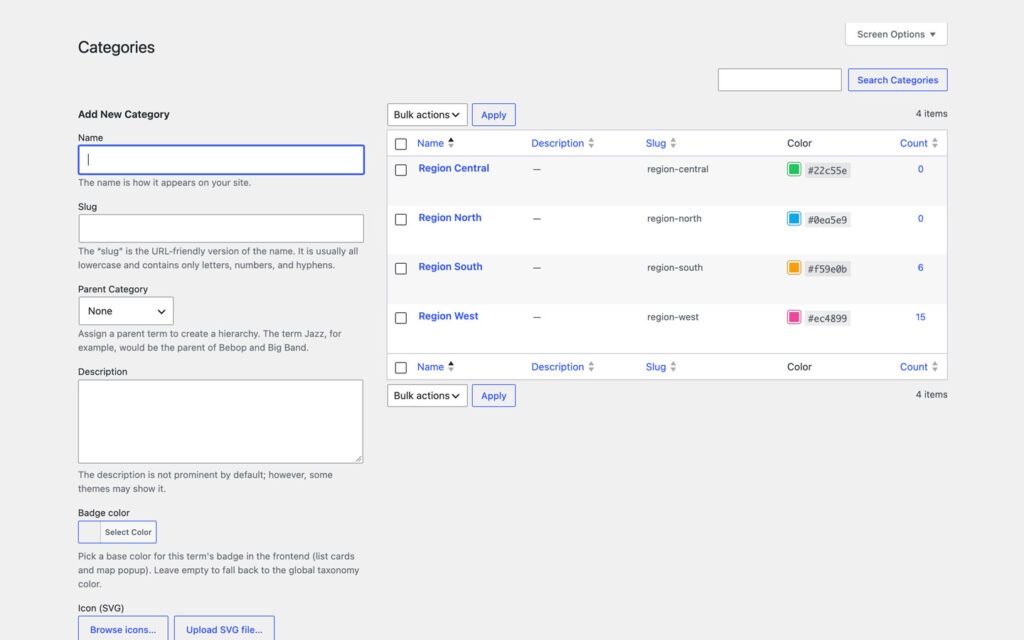Click the green Region Central color swatch
The height and width of the screenshot is (640, 1024).
[794, 169]
